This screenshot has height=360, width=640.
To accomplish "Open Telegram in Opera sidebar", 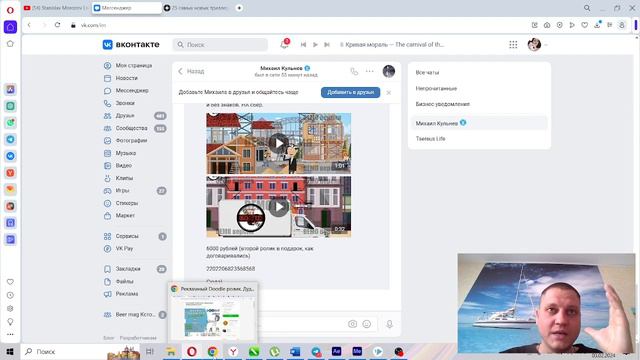I will 10,140.
